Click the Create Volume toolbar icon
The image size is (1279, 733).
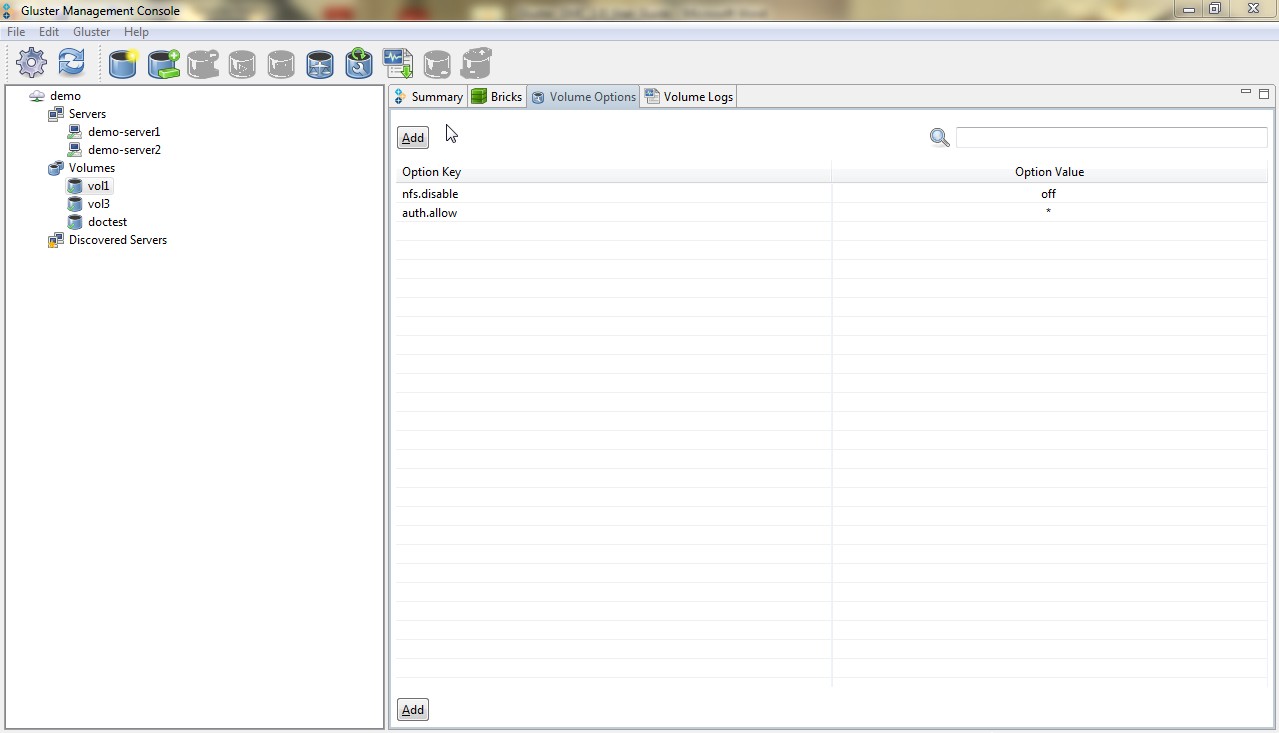(x=123, y=64)
